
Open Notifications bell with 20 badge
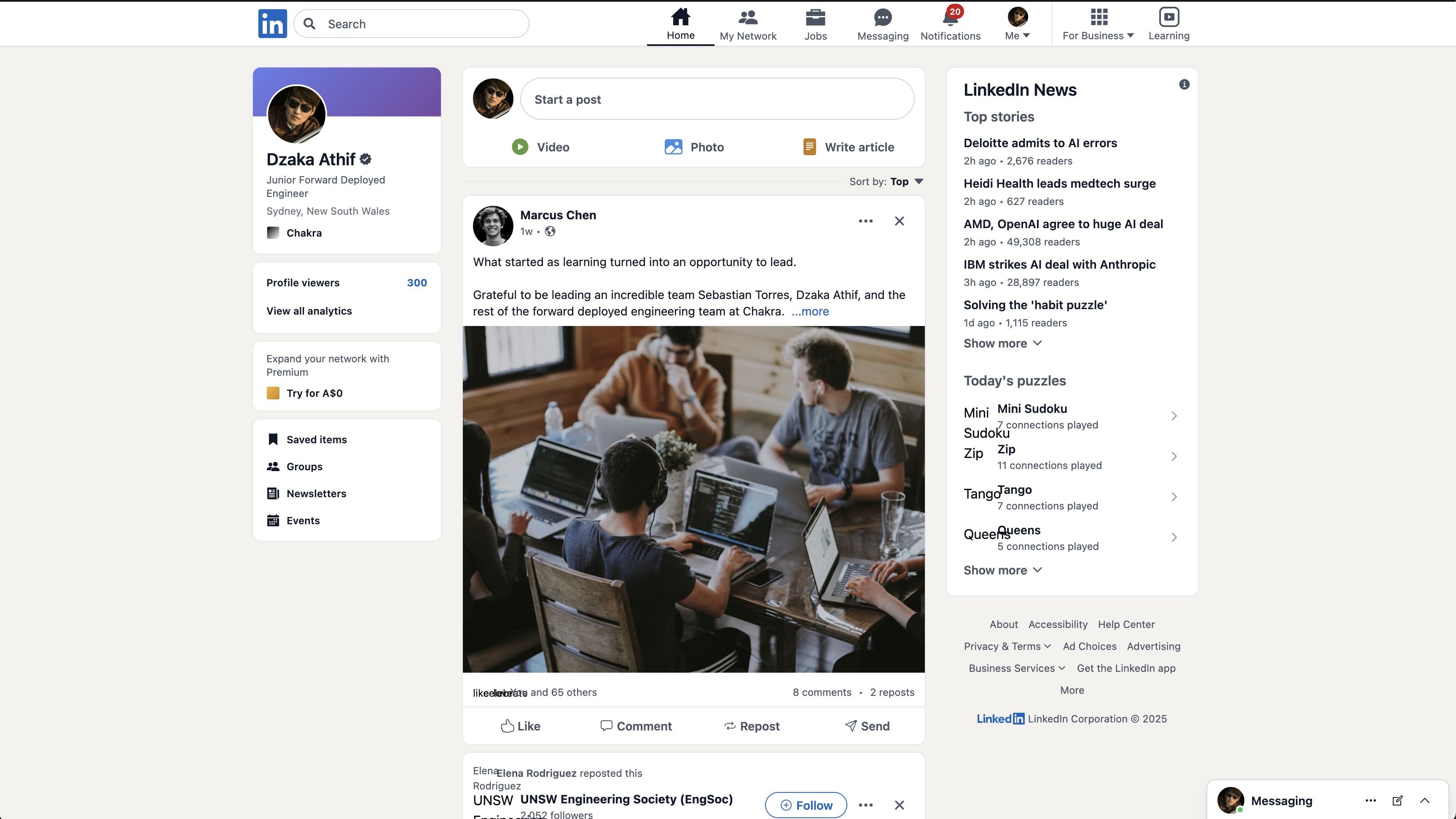tap(950, 24)
